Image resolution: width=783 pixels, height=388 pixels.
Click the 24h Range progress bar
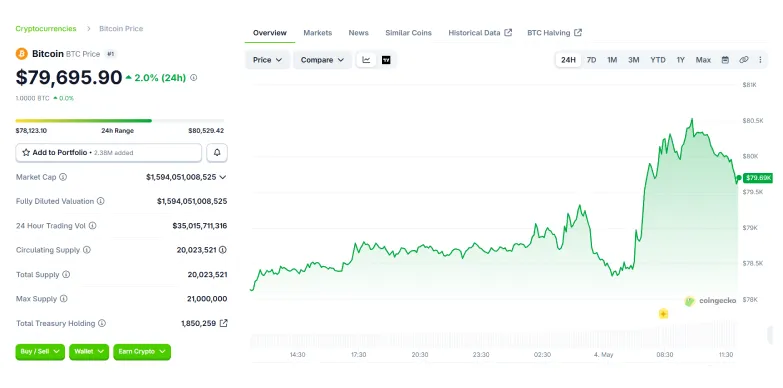120,120
